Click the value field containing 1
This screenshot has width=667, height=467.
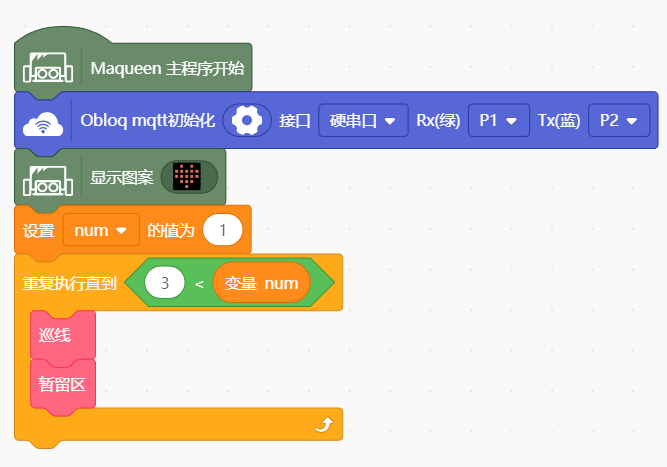pos(222,230)
